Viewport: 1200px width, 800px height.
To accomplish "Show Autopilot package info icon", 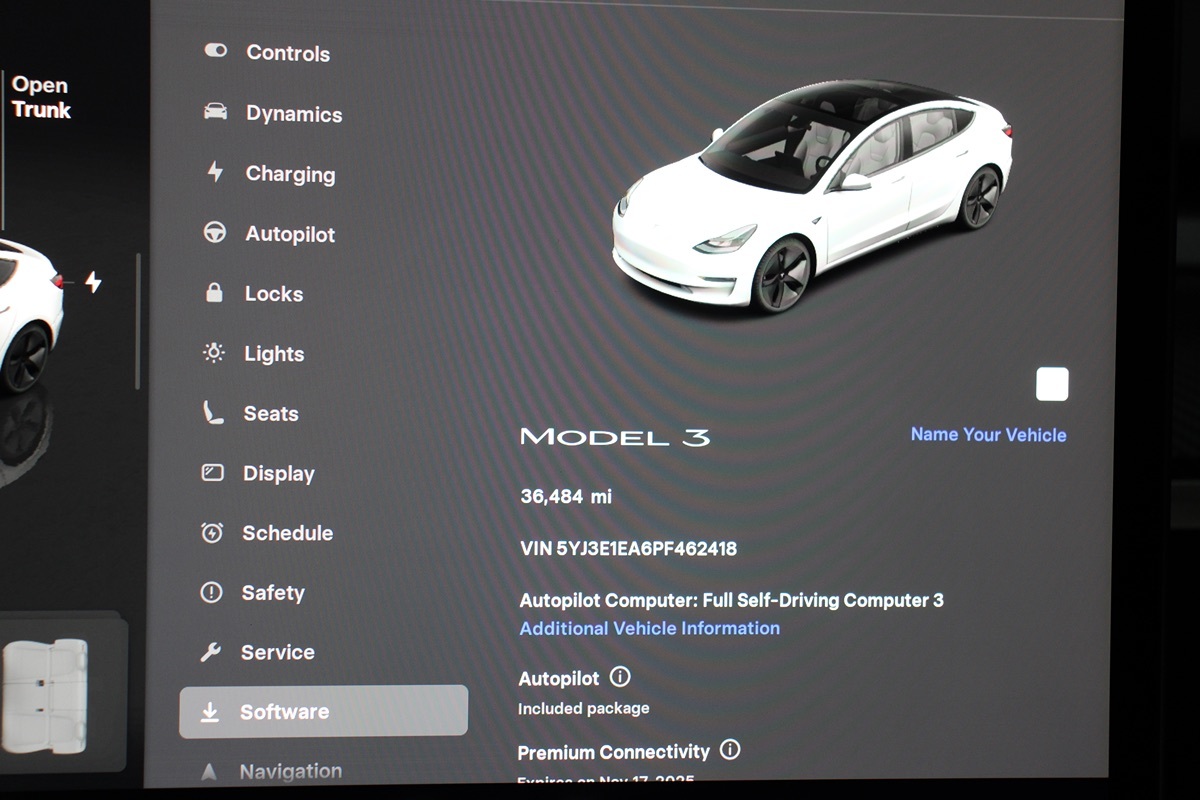I will click(x=620, y=677).
